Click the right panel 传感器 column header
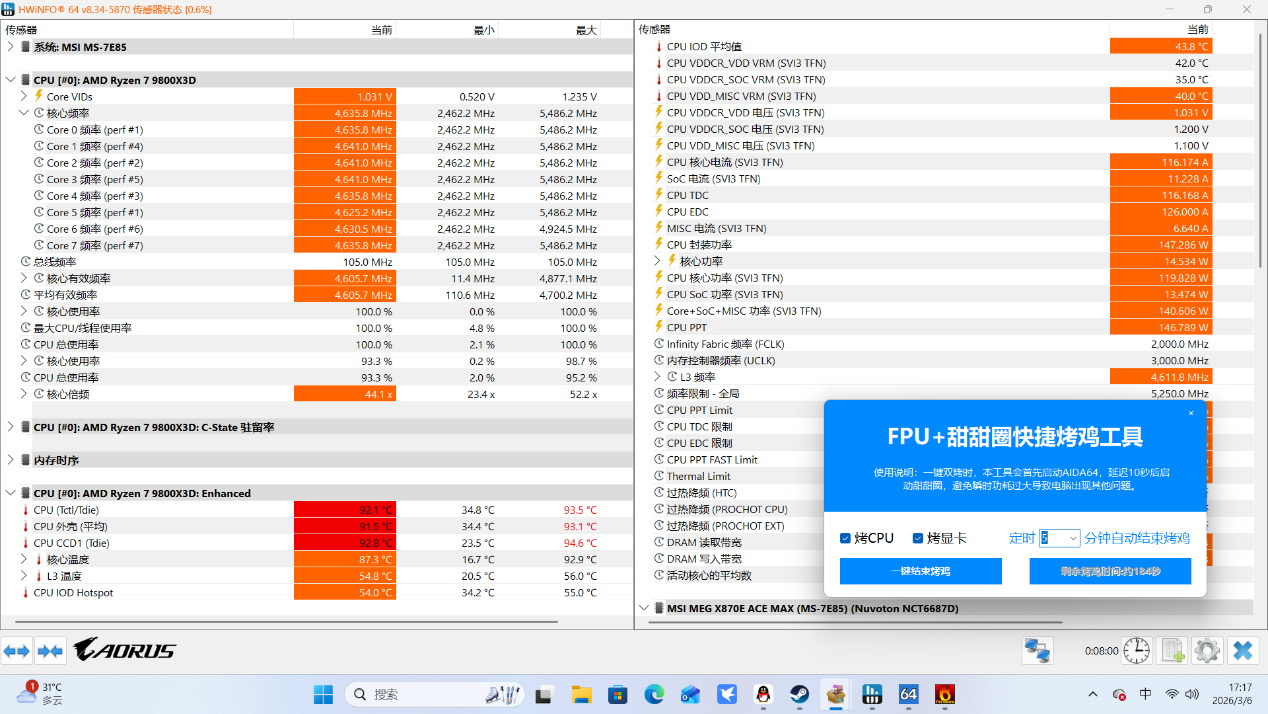1268x714 pixels. [x=873, y=29]
